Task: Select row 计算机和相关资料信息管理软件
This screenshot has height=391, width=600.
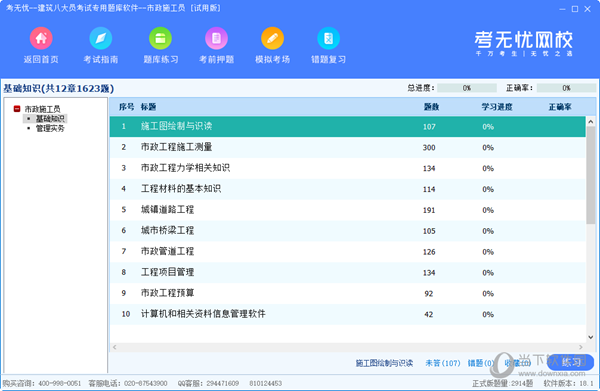Action: (347, 314)
